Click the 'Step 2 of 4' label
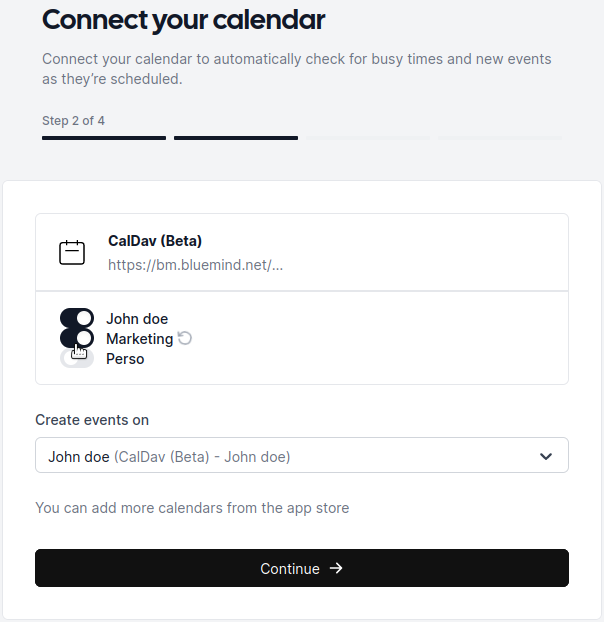The width and height of the screenshot is (604, 622). [73, 121]
